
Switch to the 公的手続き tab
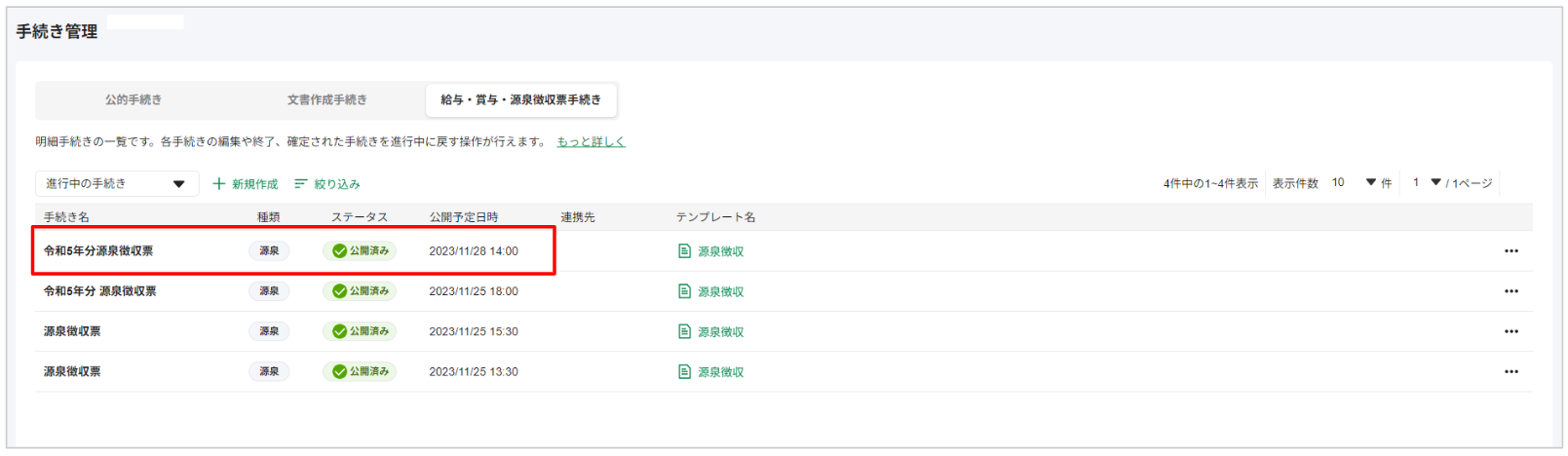click(x=134, y=99)
